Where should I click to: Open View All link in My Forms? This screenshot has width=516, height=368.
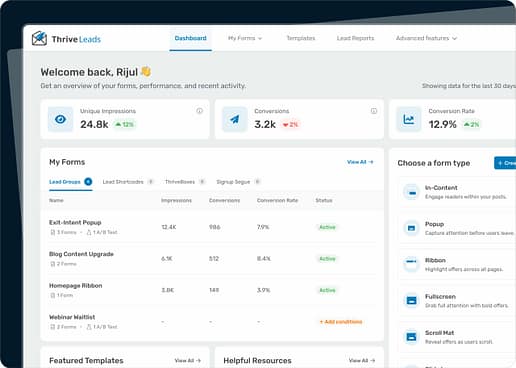(360, 162)
